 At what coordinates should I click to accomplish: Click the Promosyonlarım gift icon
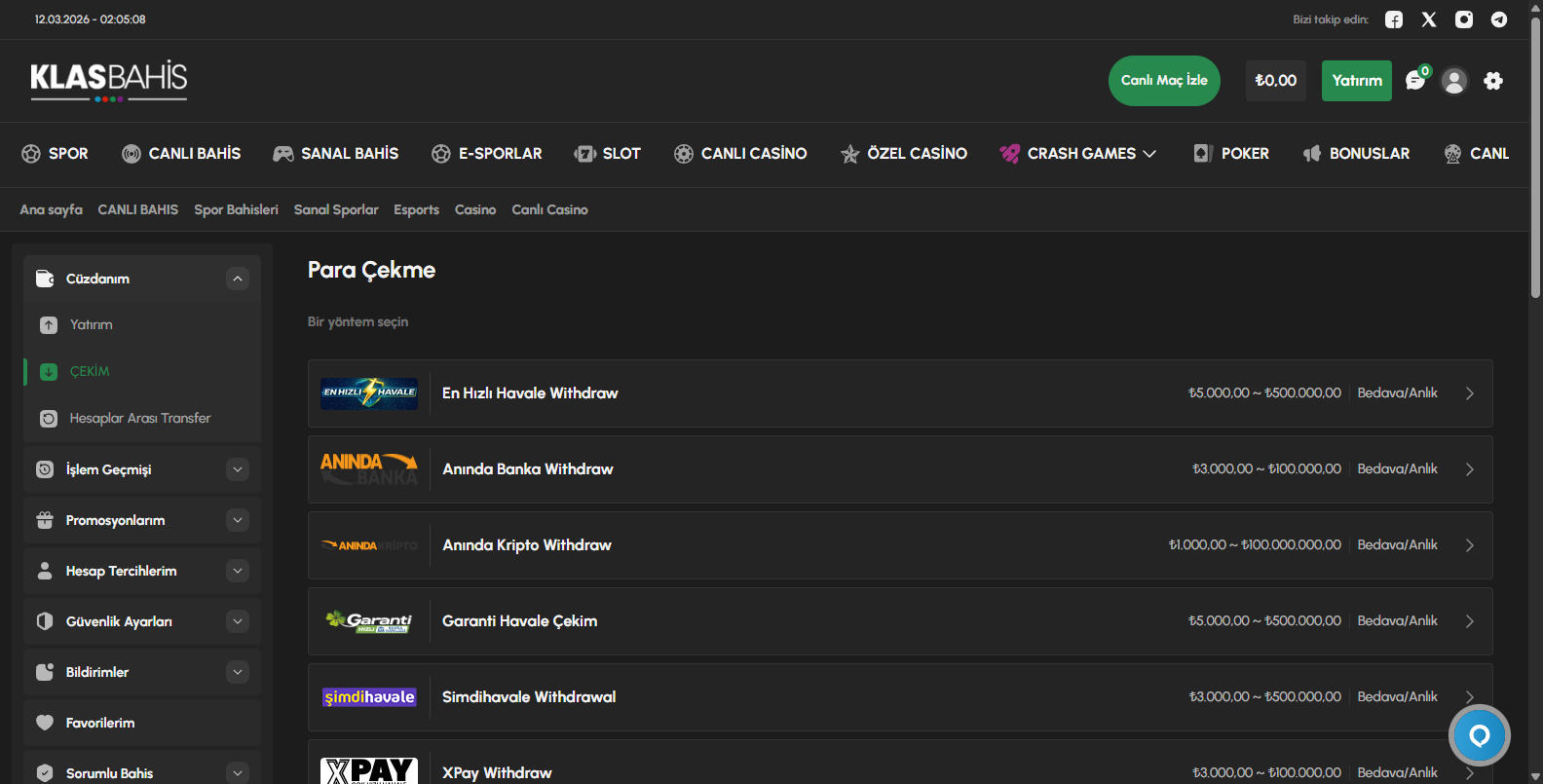click(x=45, y=520)
